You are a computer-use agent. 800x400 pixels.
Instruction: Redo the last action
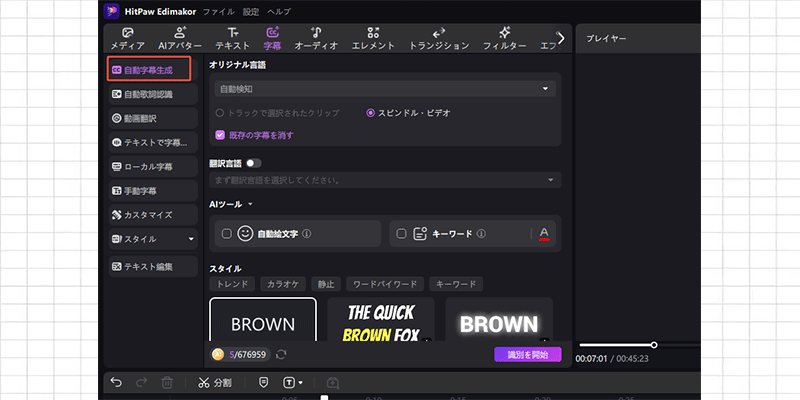click(142, 383)
